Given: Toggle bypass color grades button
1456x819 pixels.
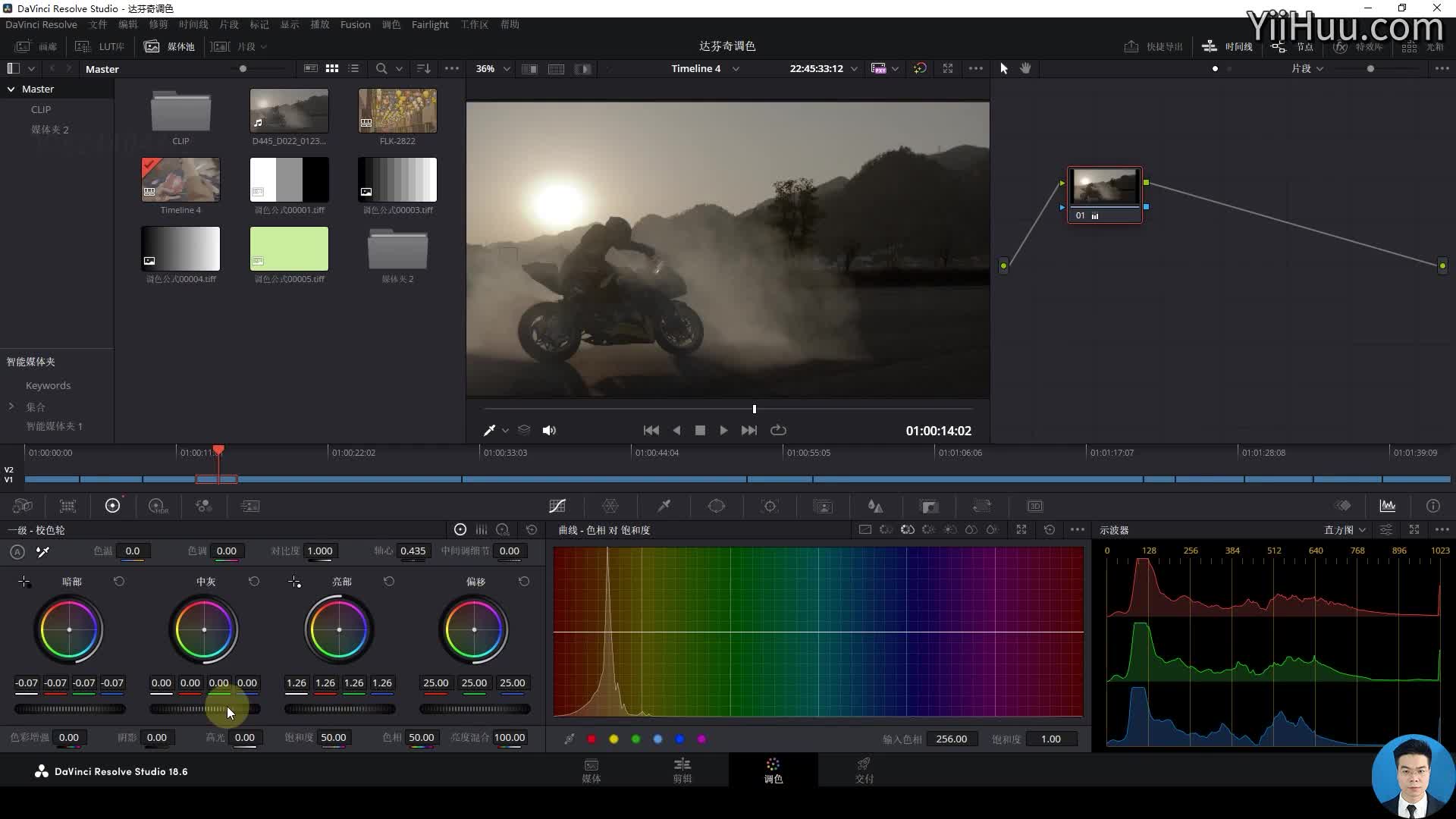Looking at the screenshot, I should (x=920, y=68).
